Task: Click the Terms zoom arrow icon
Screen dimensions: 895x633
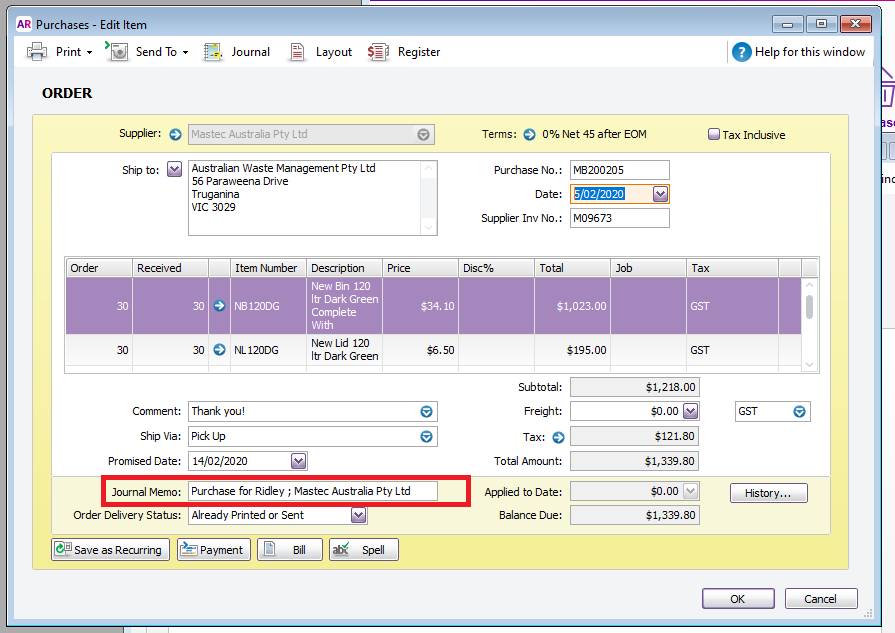Action: click(530, 135)
